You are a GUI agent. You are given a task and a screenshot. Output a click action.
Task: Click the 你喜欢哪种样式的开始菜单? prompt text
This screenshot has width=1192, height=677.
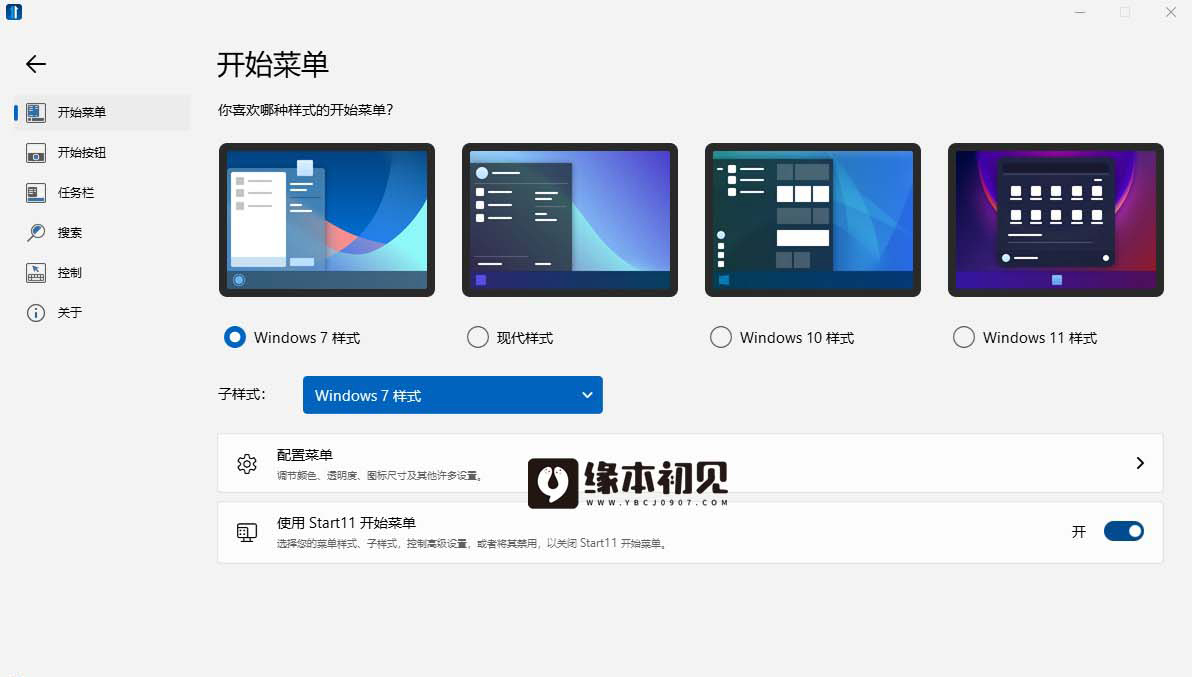306,110
